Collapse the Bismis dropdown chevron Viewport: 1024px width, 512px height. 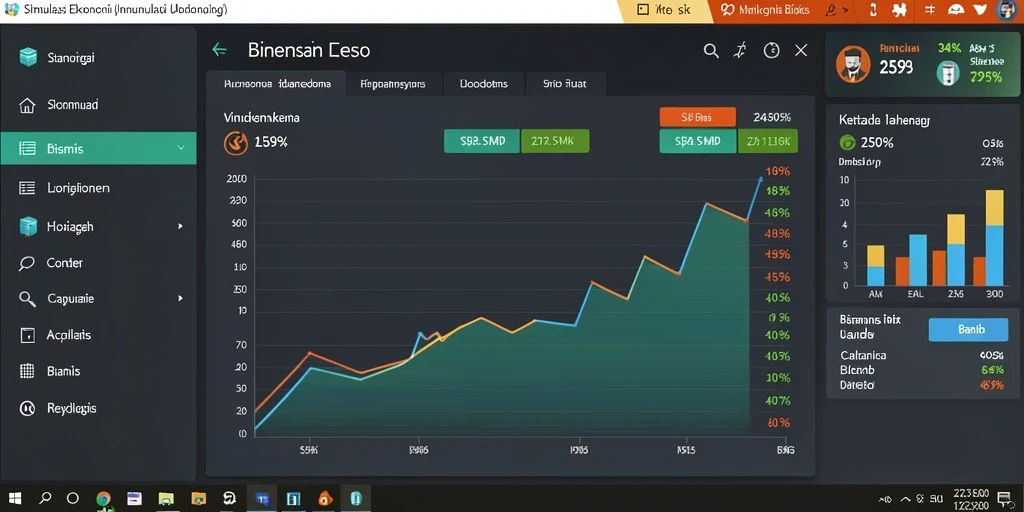point(181,149)
